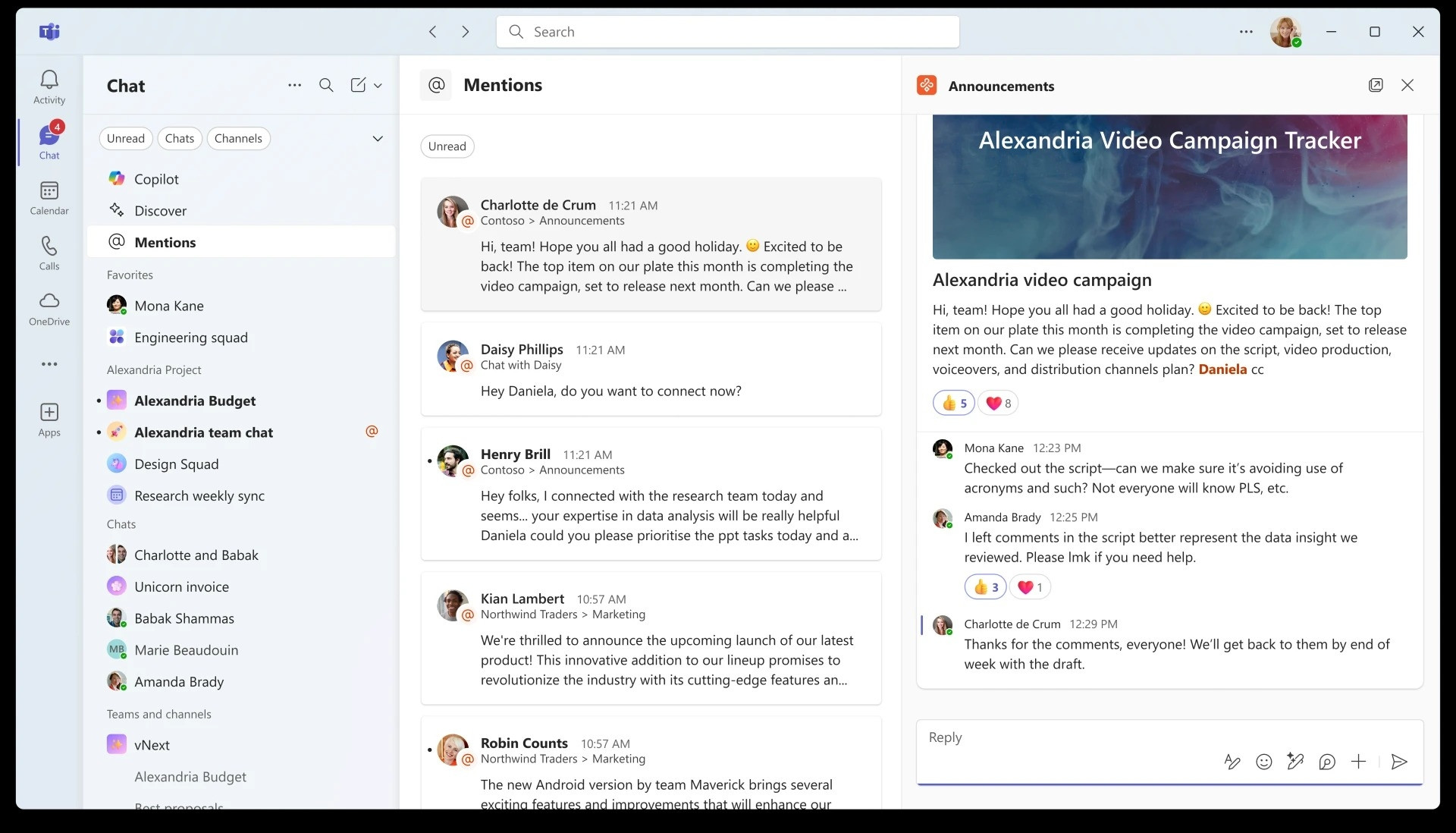The height and width of the screenshot is (833, 1456).
Task: Expand the Alexandria Project section
Action: click(154, 369)
